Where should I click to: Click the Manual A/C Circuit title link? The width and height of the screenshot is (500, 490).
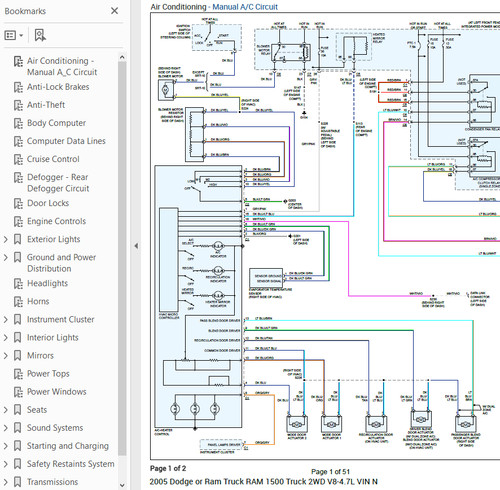click(x=245, y=7)
